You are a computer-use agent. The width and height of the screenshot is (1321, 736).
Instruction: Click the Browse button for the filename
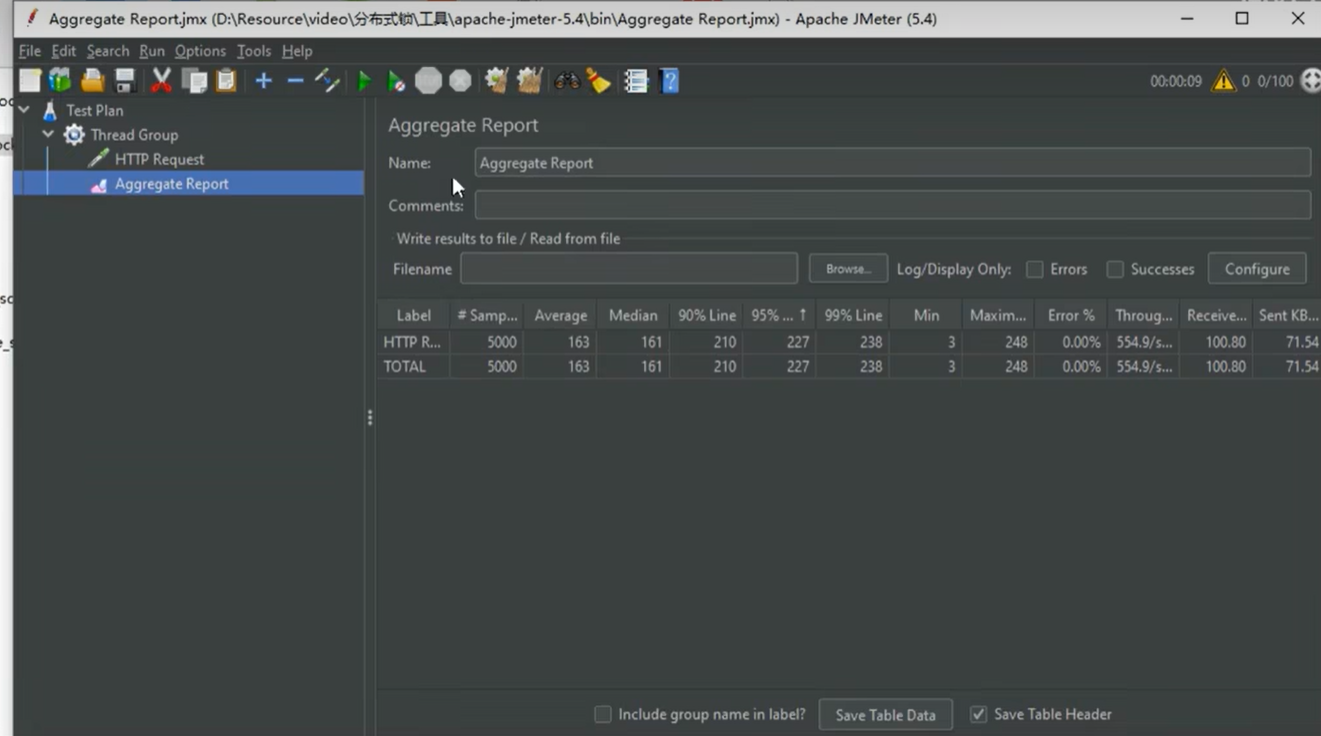coord(848,269)
